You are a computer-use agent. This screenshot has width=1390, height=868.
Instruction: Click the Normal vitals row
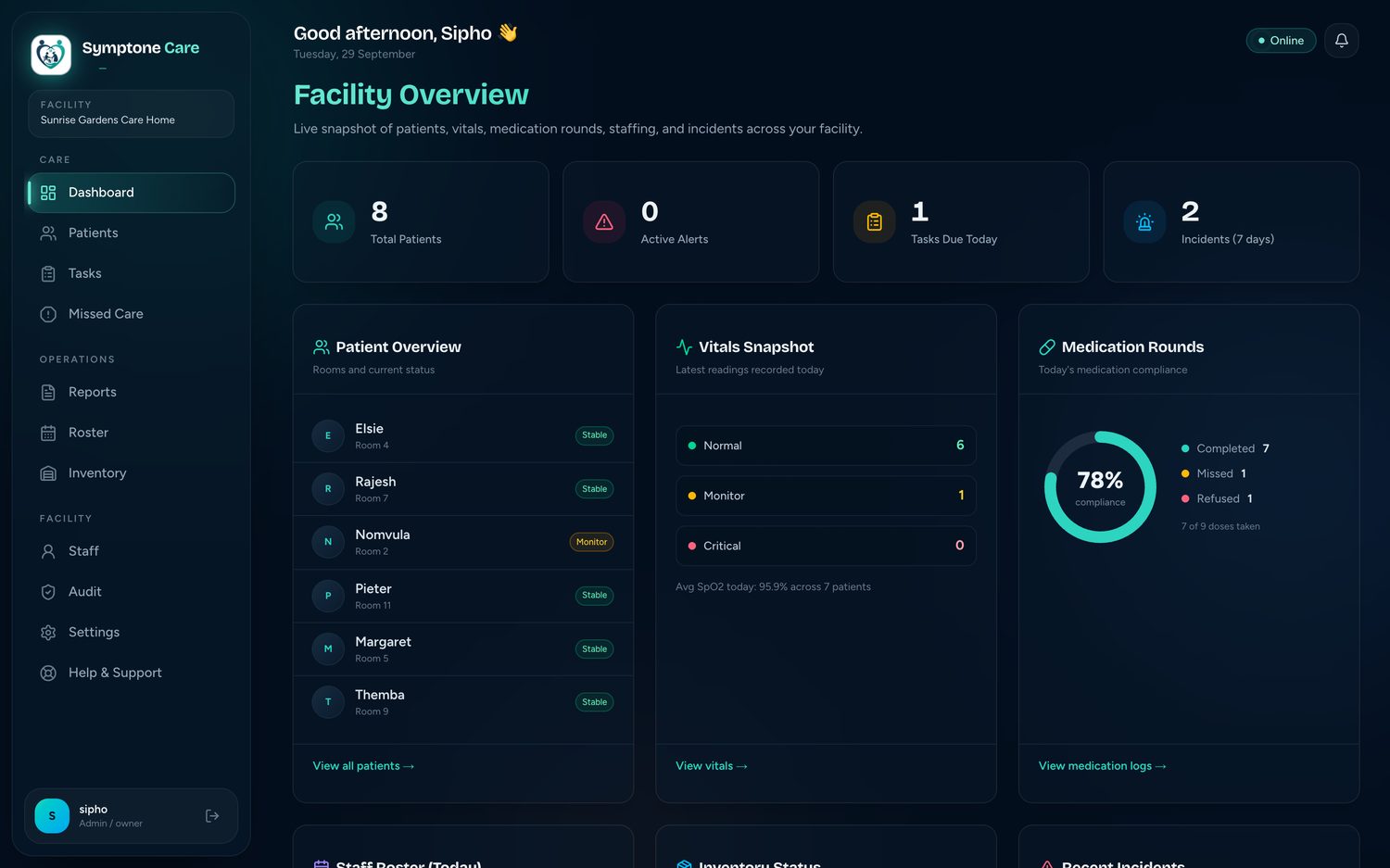(826, 446)
